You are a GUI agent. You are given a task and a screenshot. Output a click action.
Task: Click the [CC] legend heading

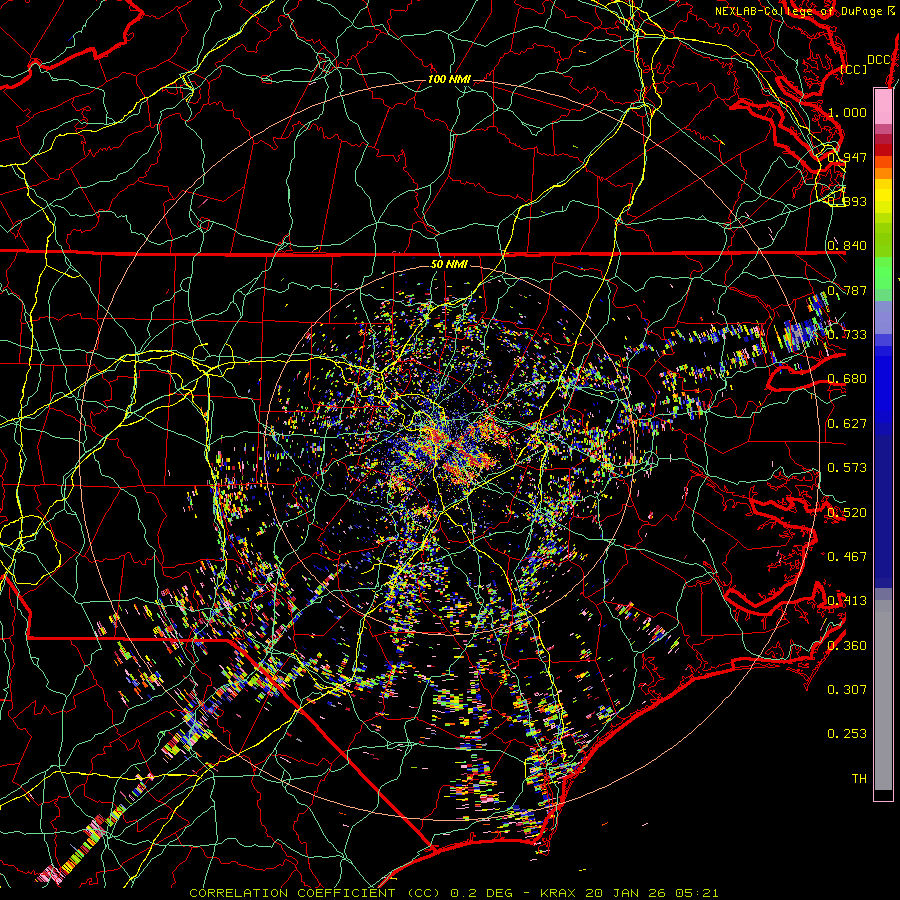[x=854, y=69]
